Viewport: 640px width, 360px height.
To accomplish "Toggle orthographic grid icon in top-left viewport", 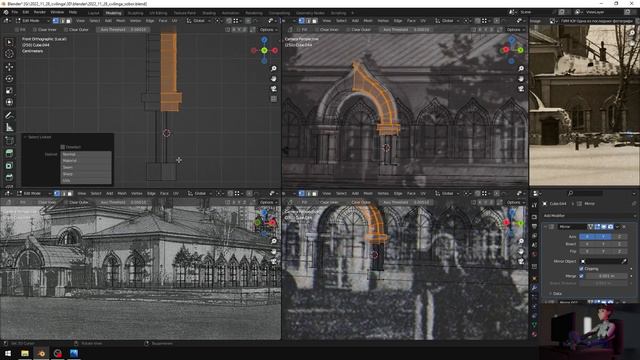I will coord(273,99).
